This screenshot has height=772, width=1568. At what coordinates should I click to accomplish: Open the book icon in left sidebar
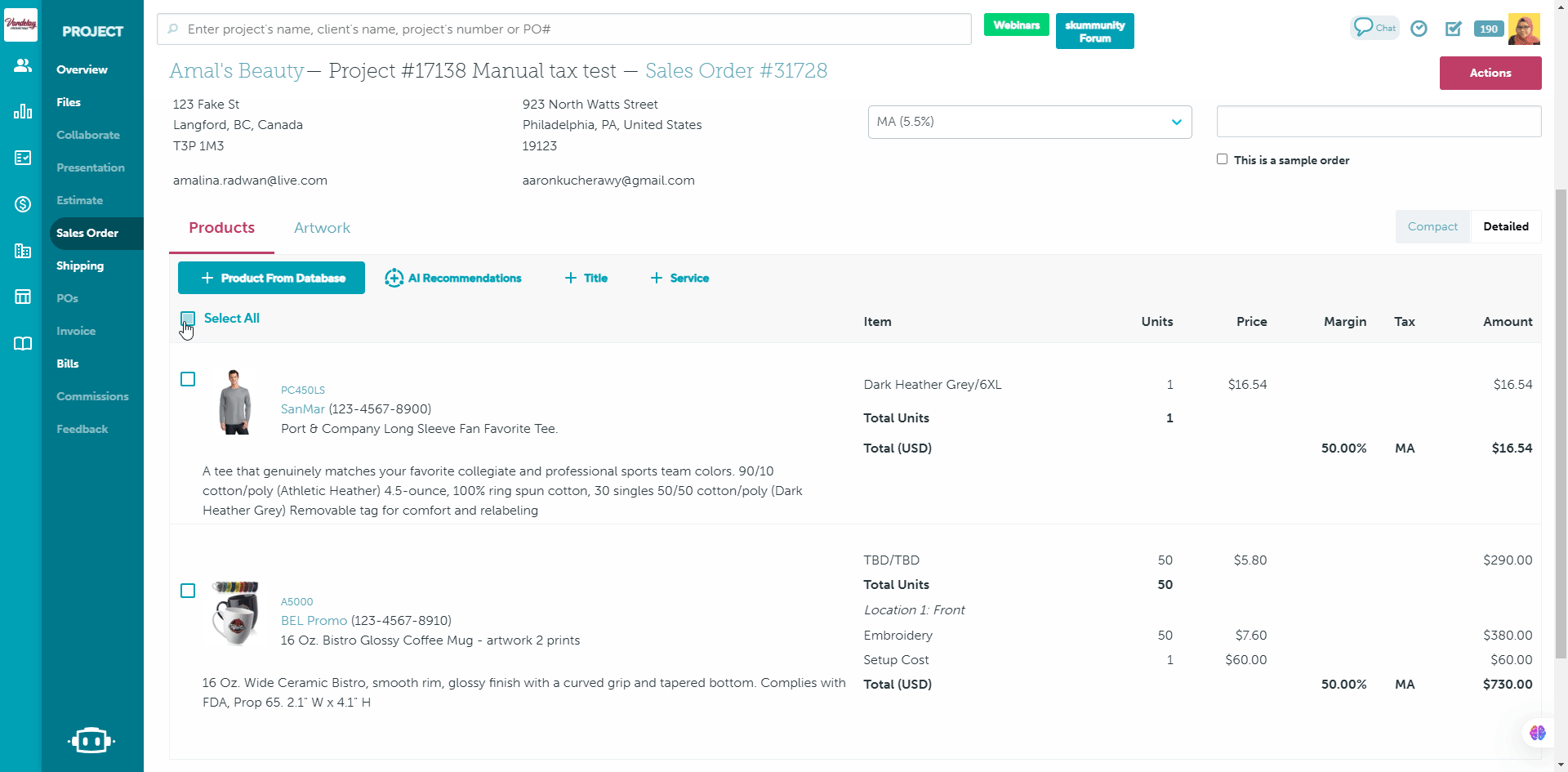23,343
